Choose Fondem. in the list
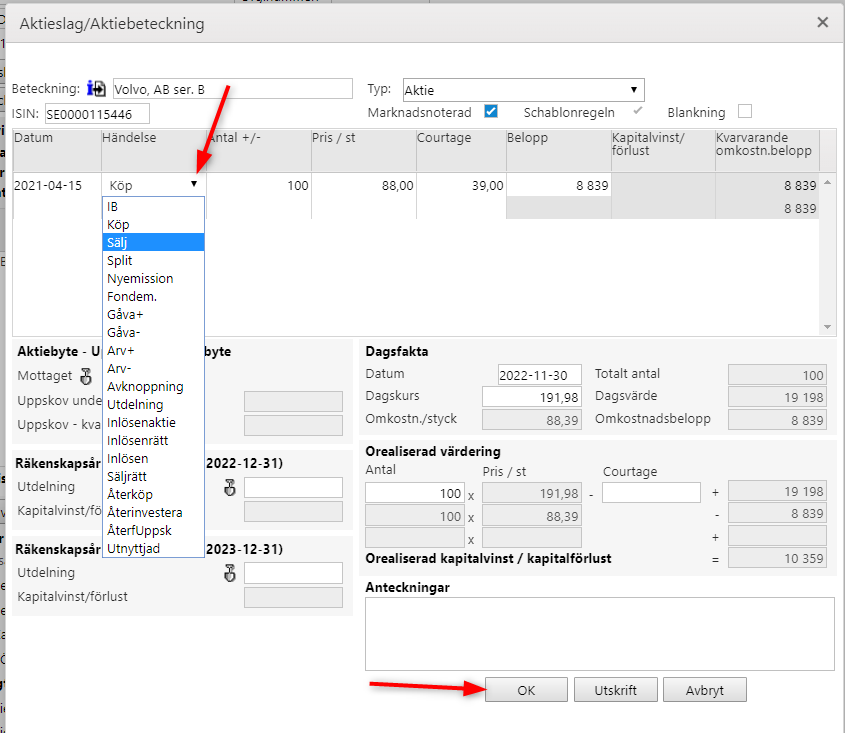845x733 pixels. click(153, 296)
